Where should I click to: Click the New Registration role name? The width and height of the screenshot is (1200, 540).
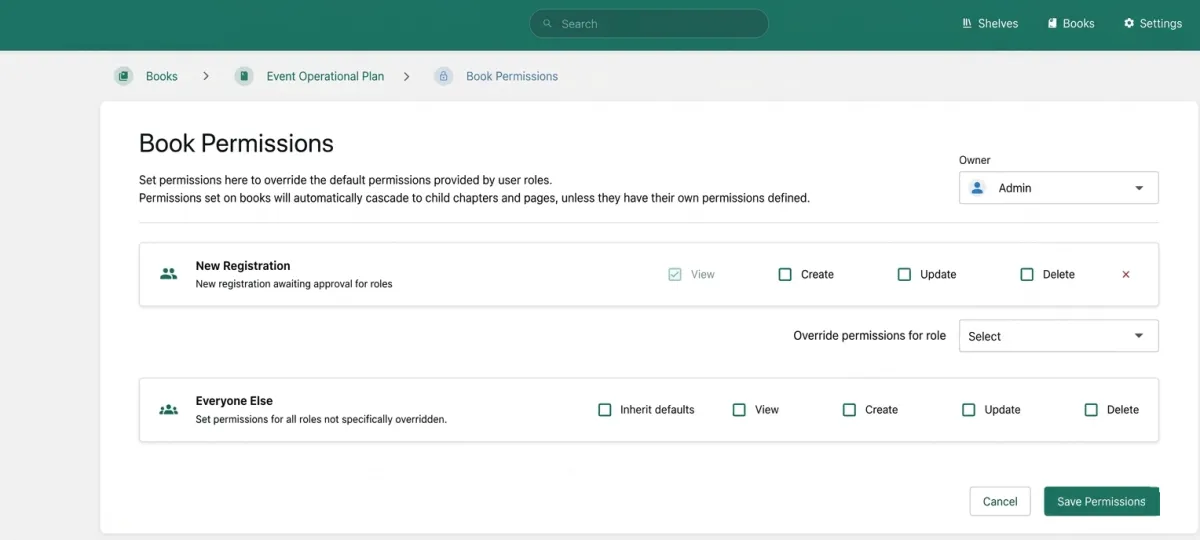[x=243, y=266]
